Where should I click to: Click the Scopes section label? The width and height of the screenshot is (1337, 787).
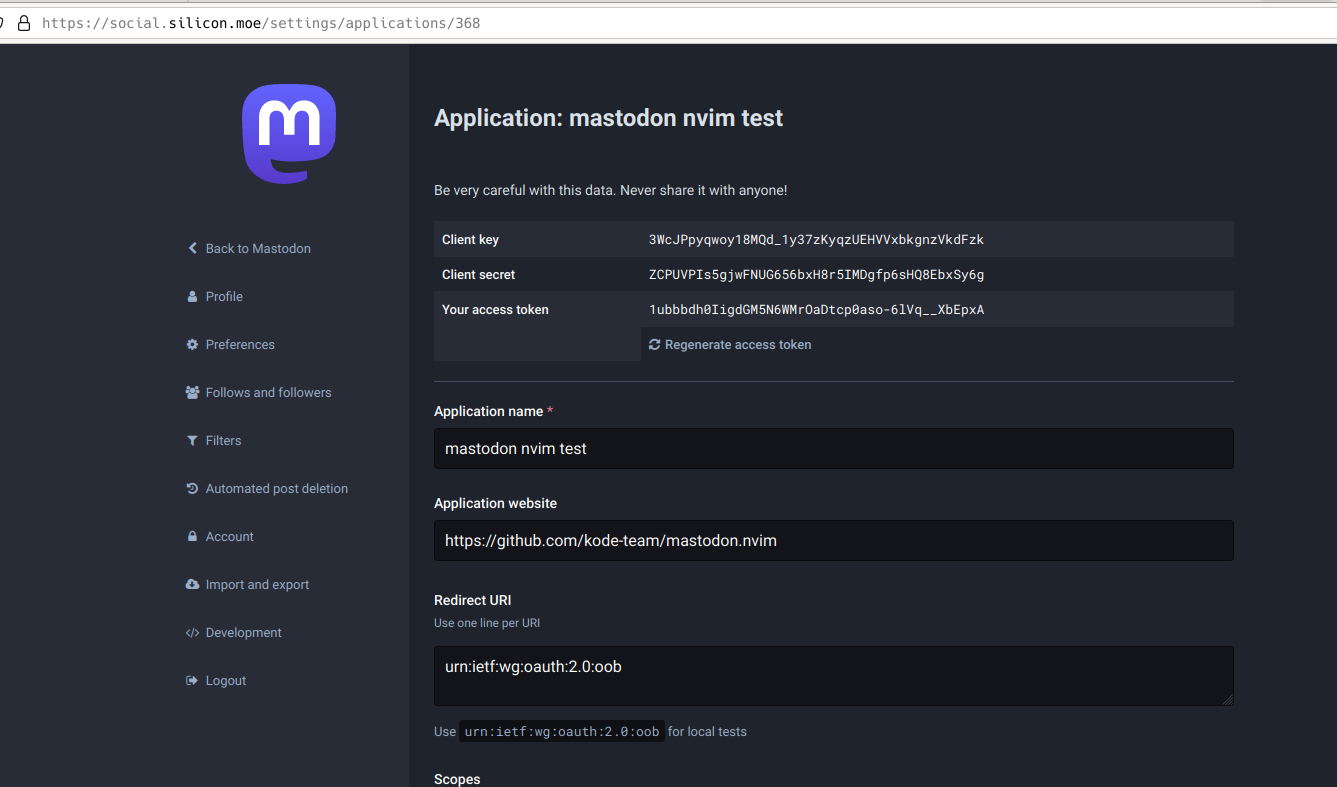pos(457,779)
